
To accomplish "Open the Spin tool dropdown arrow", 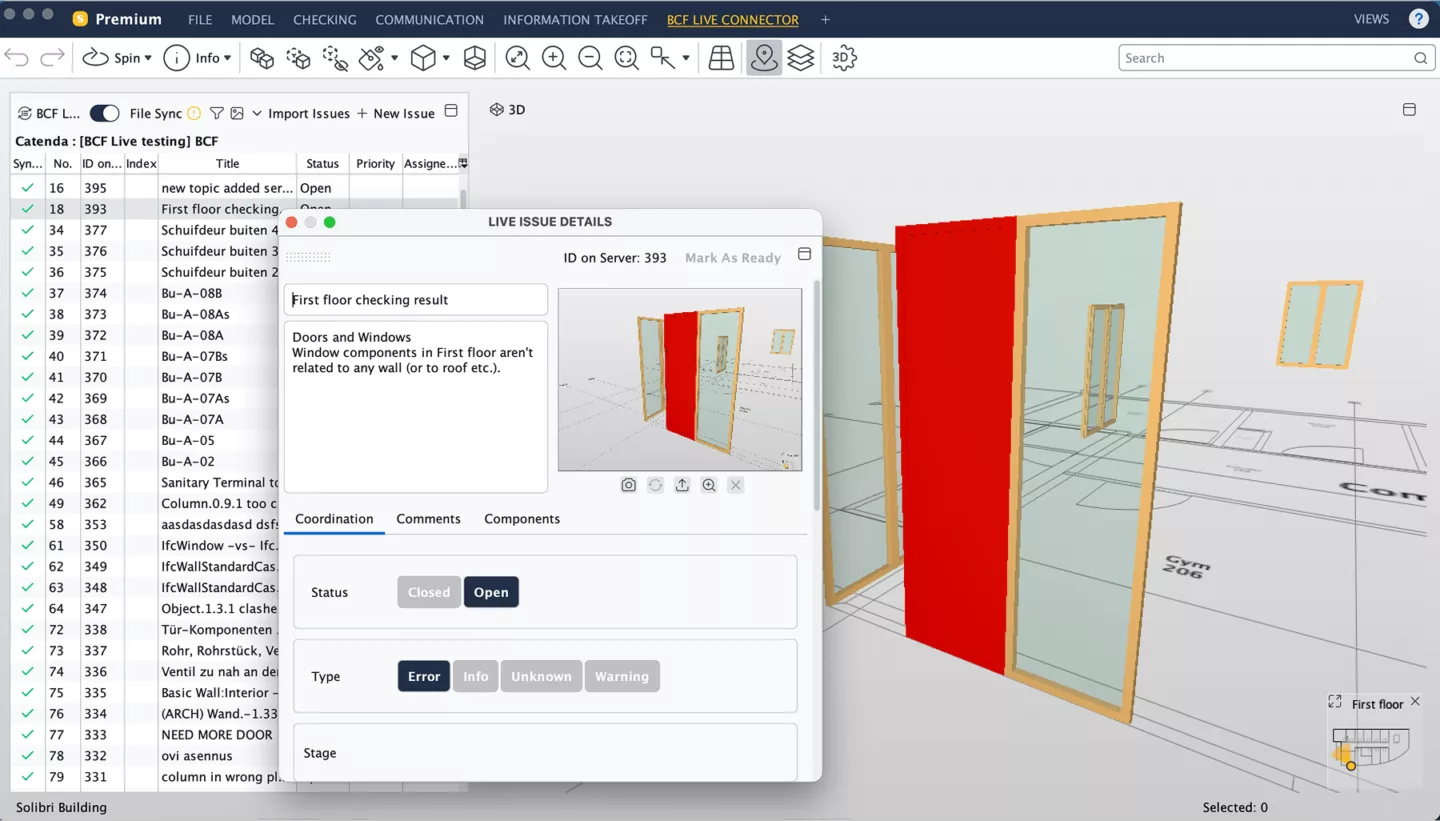I will tap(148, 58).
